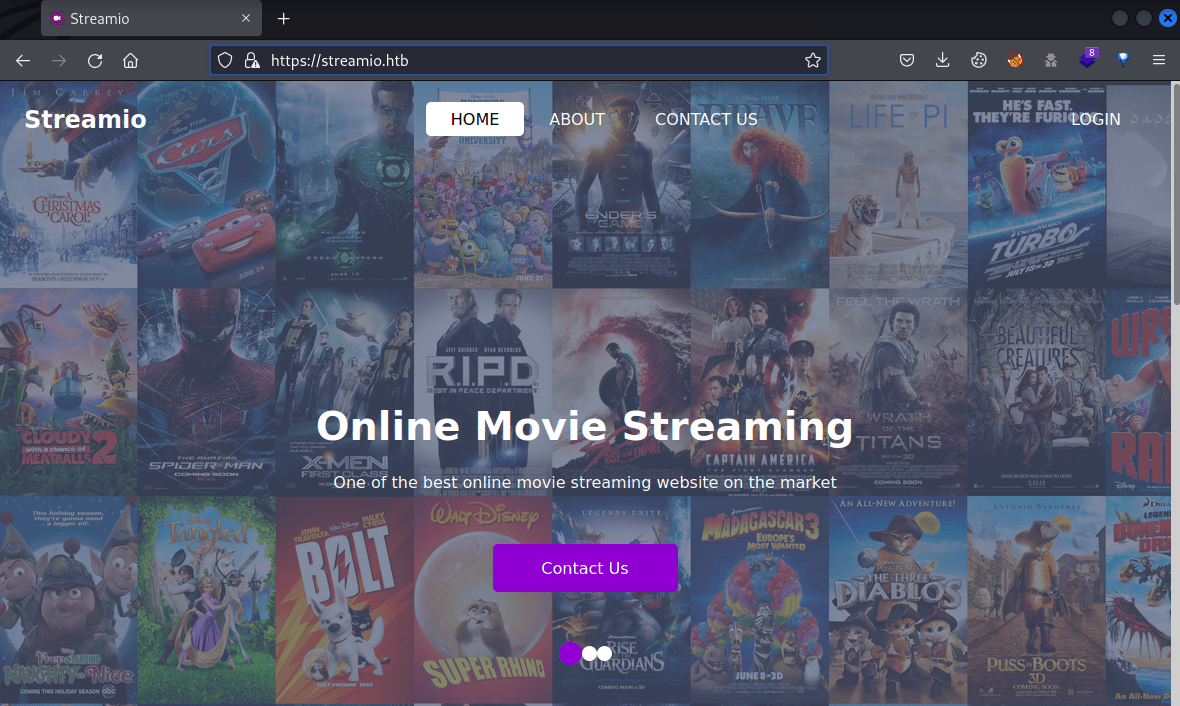Click the purple Contact Us button
This screenshot has height=706, width=1180.
pyautogui.click(x=585, y=568)
